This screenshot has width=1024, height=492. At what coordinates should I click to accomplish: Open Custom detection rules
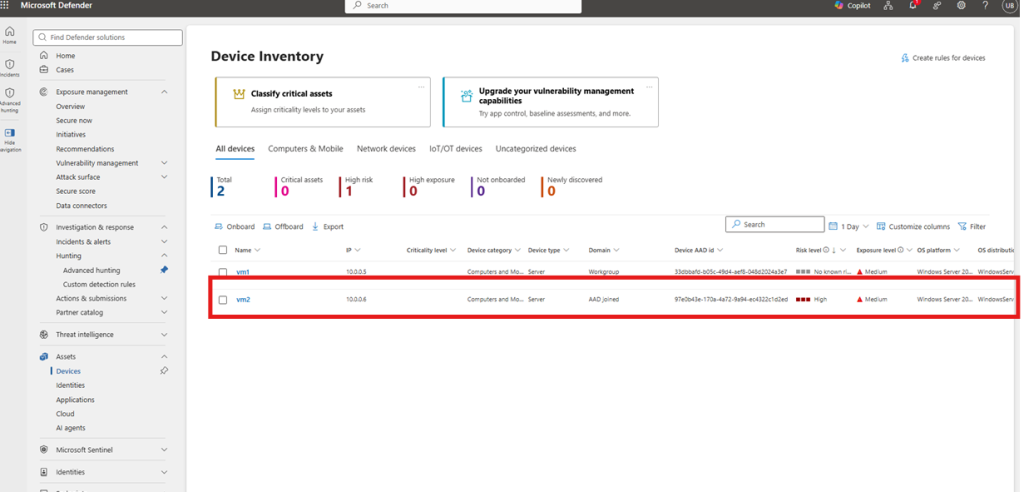[99, 284]
